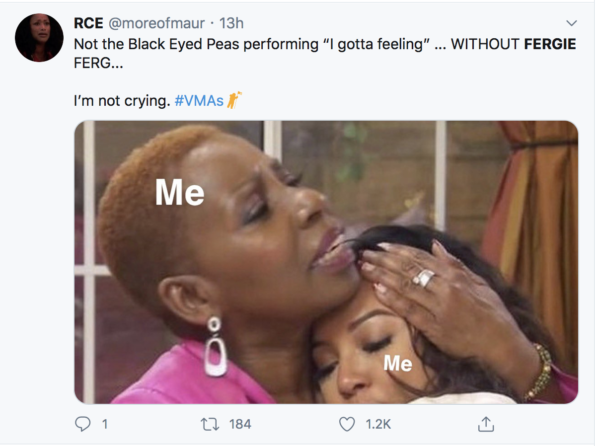Image resolution: width=595 pixels, height=446 pixels.
Task: Click the @moreofmaur handle
Action: click(157, 23)
